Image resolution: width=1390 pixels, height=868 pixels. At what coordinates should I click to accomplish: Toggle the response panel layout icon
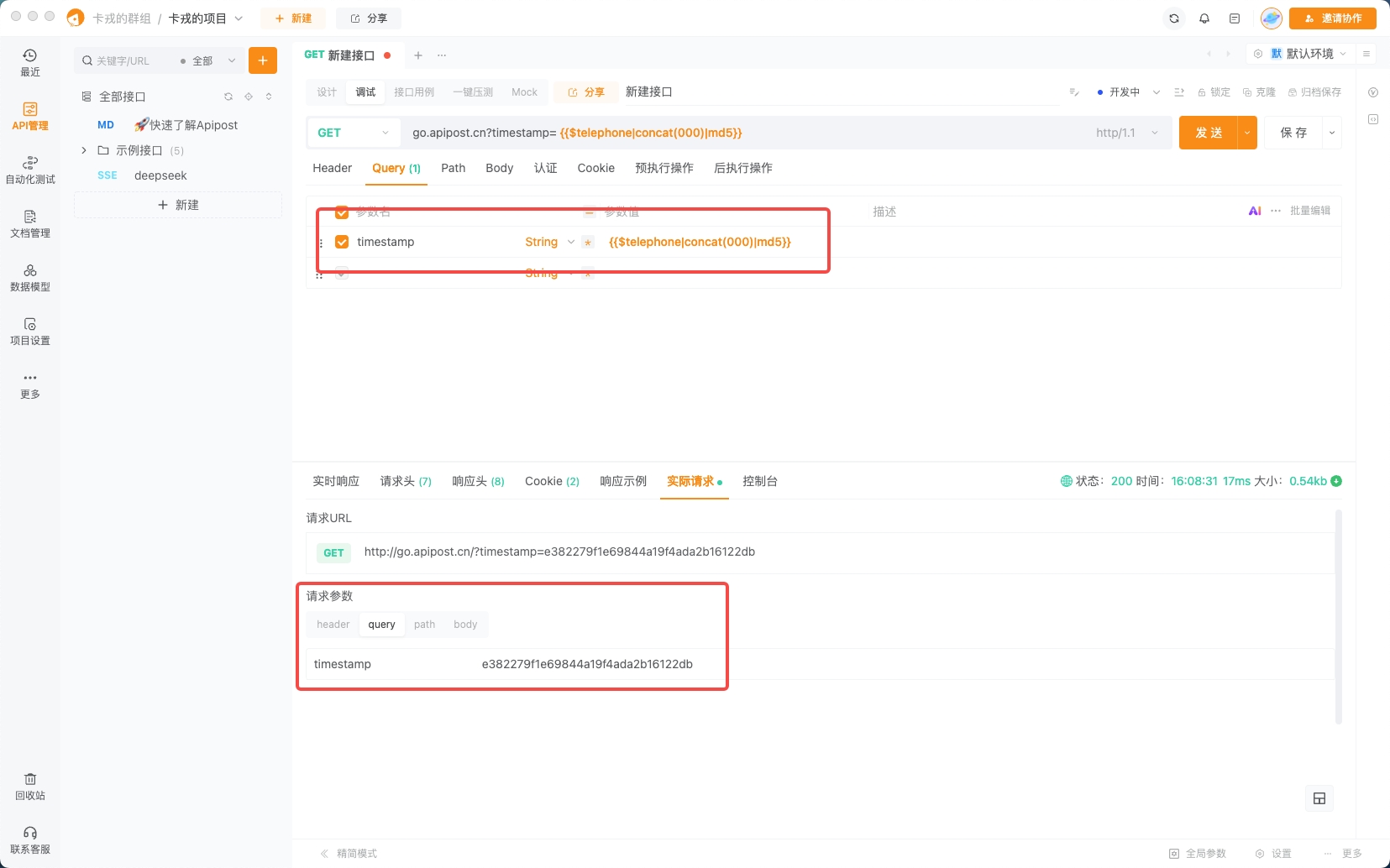(1319, 798)
